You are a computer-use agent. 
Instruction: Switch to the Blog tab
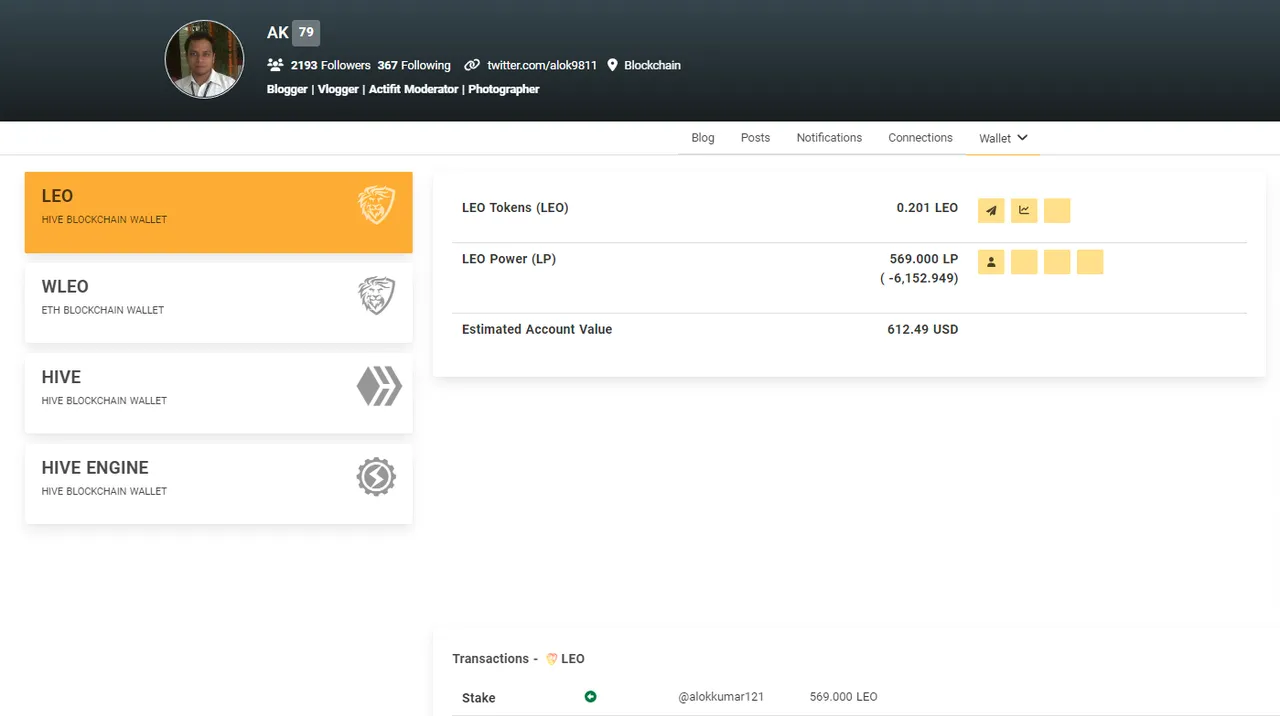(703, 138)
